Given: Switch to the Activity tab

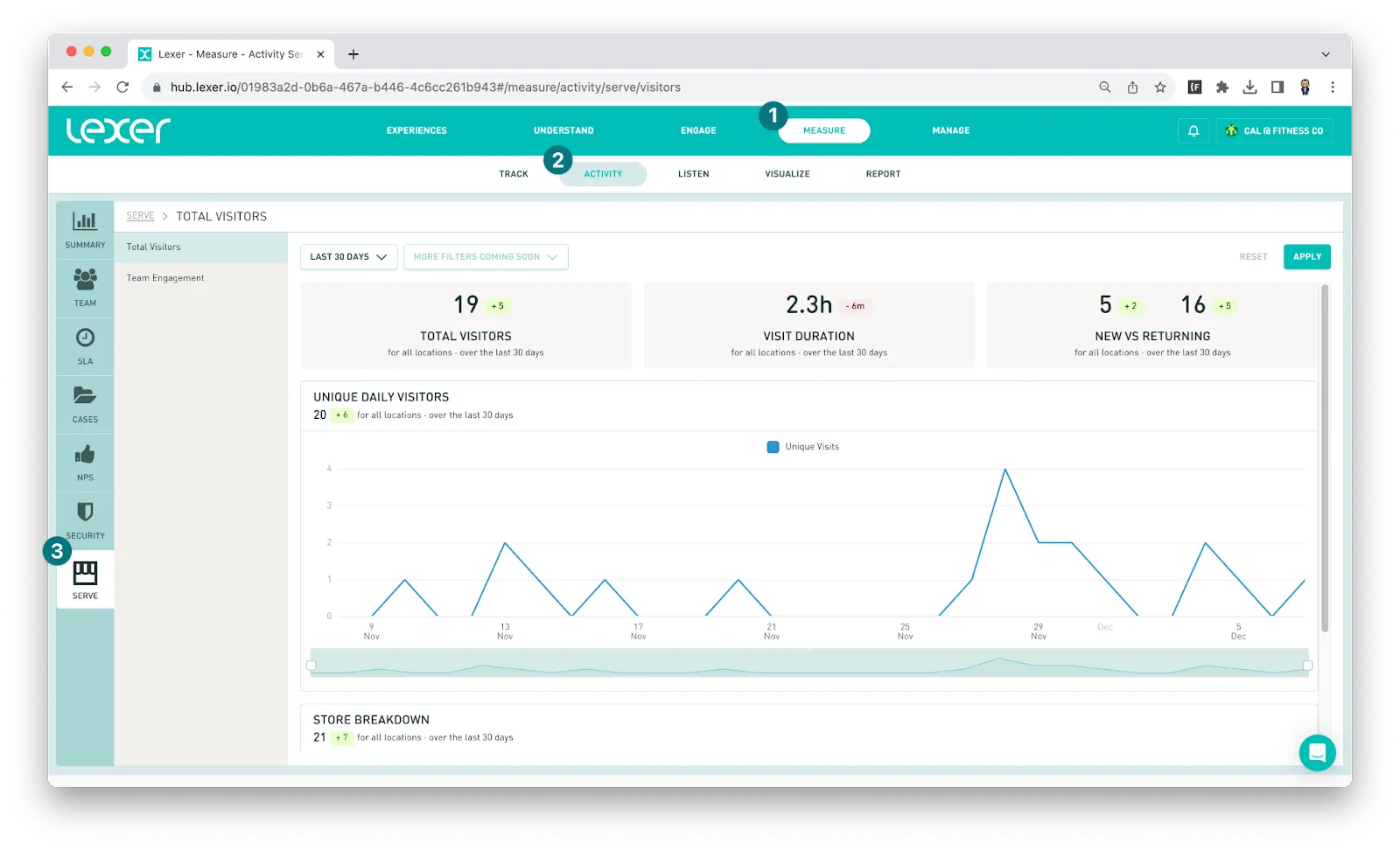Looking at the screenshot, I should pyautogui.click(x=603, y=174).
